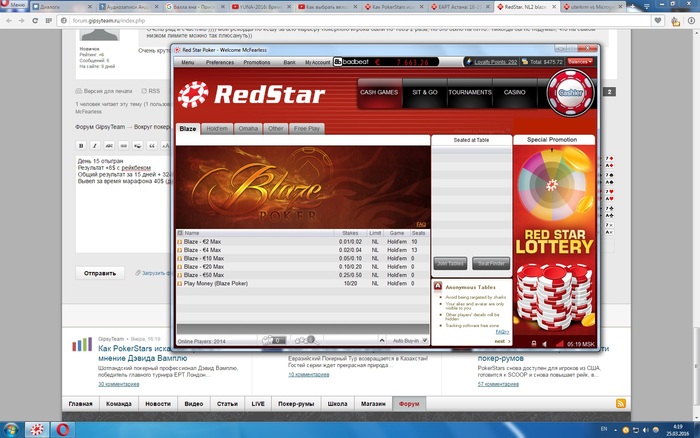Click the bold button in forum editor
The width and height of the screenshot is (700, 438).
(x=81, y=146)
